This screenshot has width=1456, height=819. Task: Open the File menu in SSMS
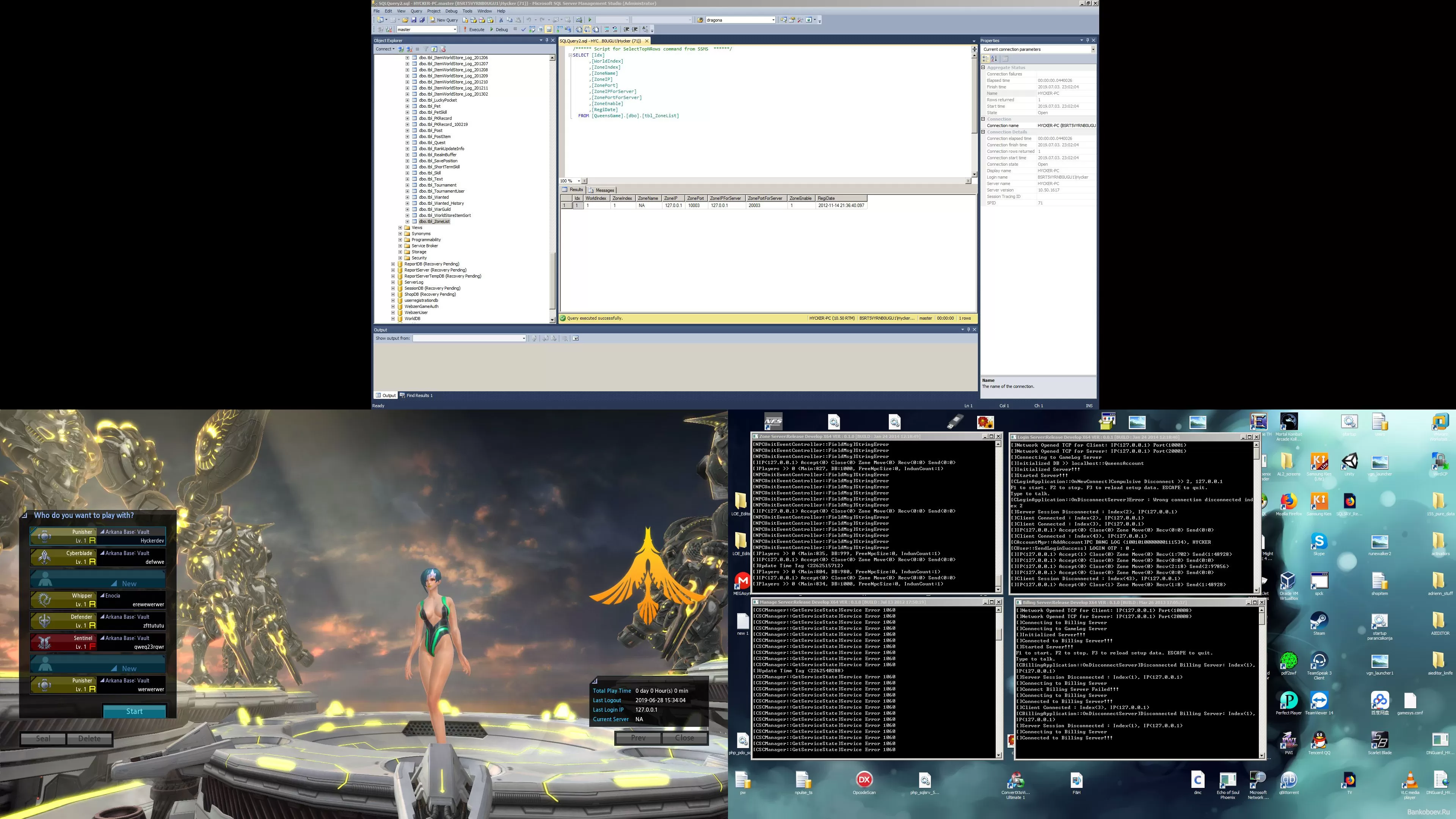(x=377, y=11)
